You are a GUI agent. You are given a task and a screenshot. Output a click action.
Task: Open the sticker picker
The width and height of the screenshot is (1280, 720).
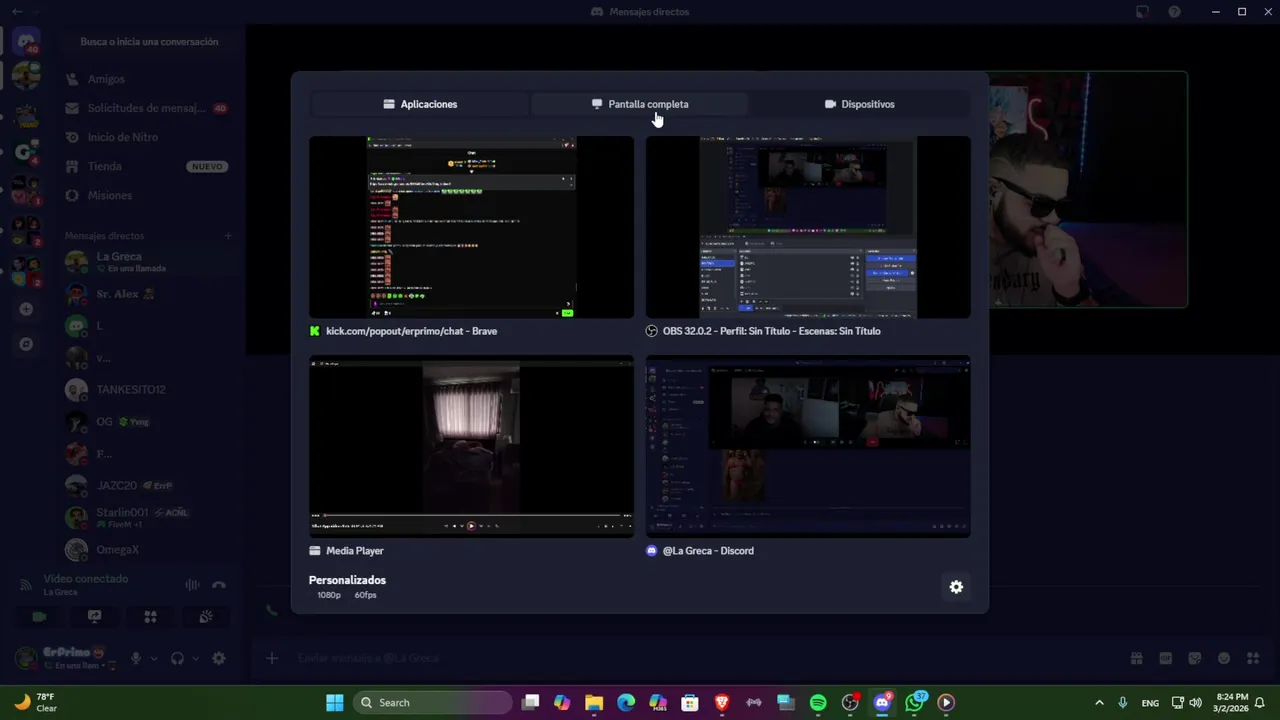(x=1194, y=658)
